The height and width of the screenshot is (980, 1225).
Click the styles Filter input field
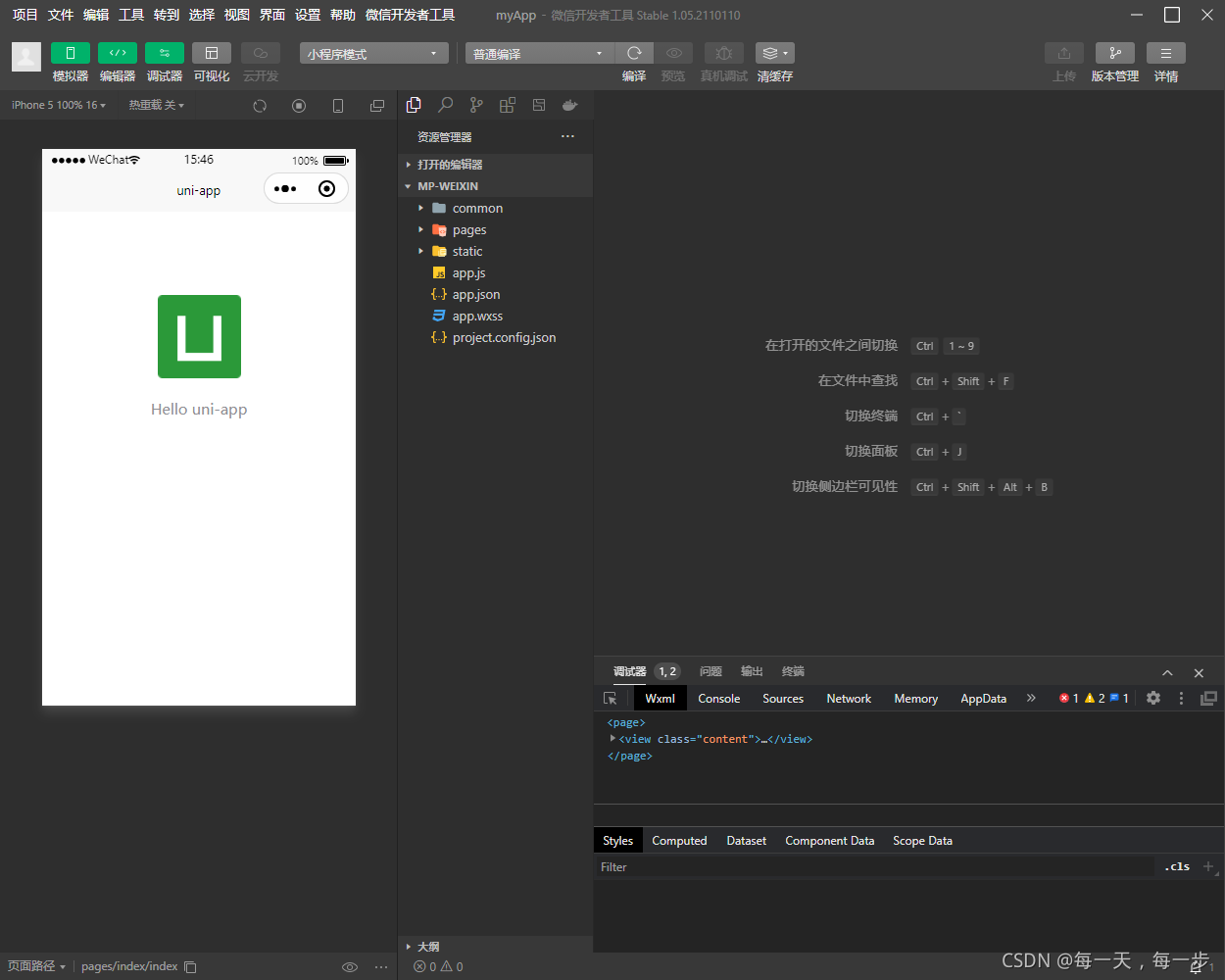[875, 867]
